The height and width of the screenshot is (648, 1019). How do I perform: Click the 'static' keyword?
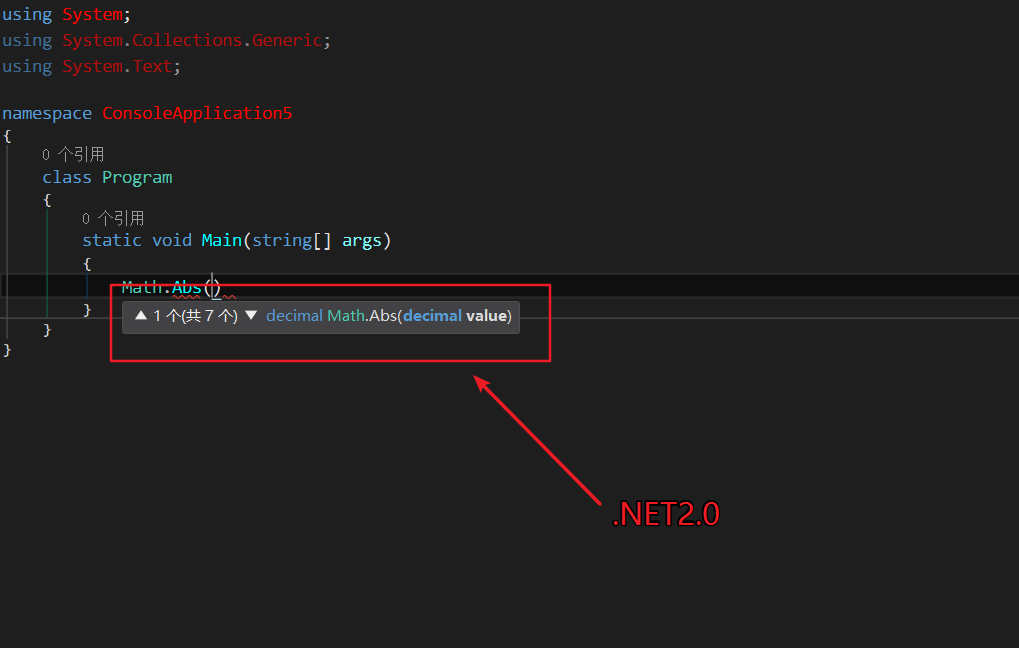pos(112,240)
